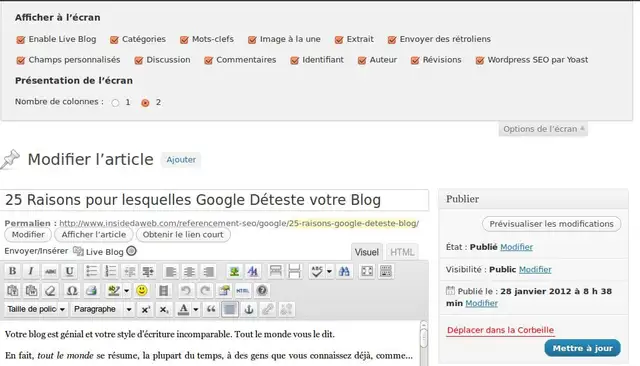Switch to the Visuel editor tab
Image resolution: width=640 pixels, height=366 pixels.
tap(367, 252)
